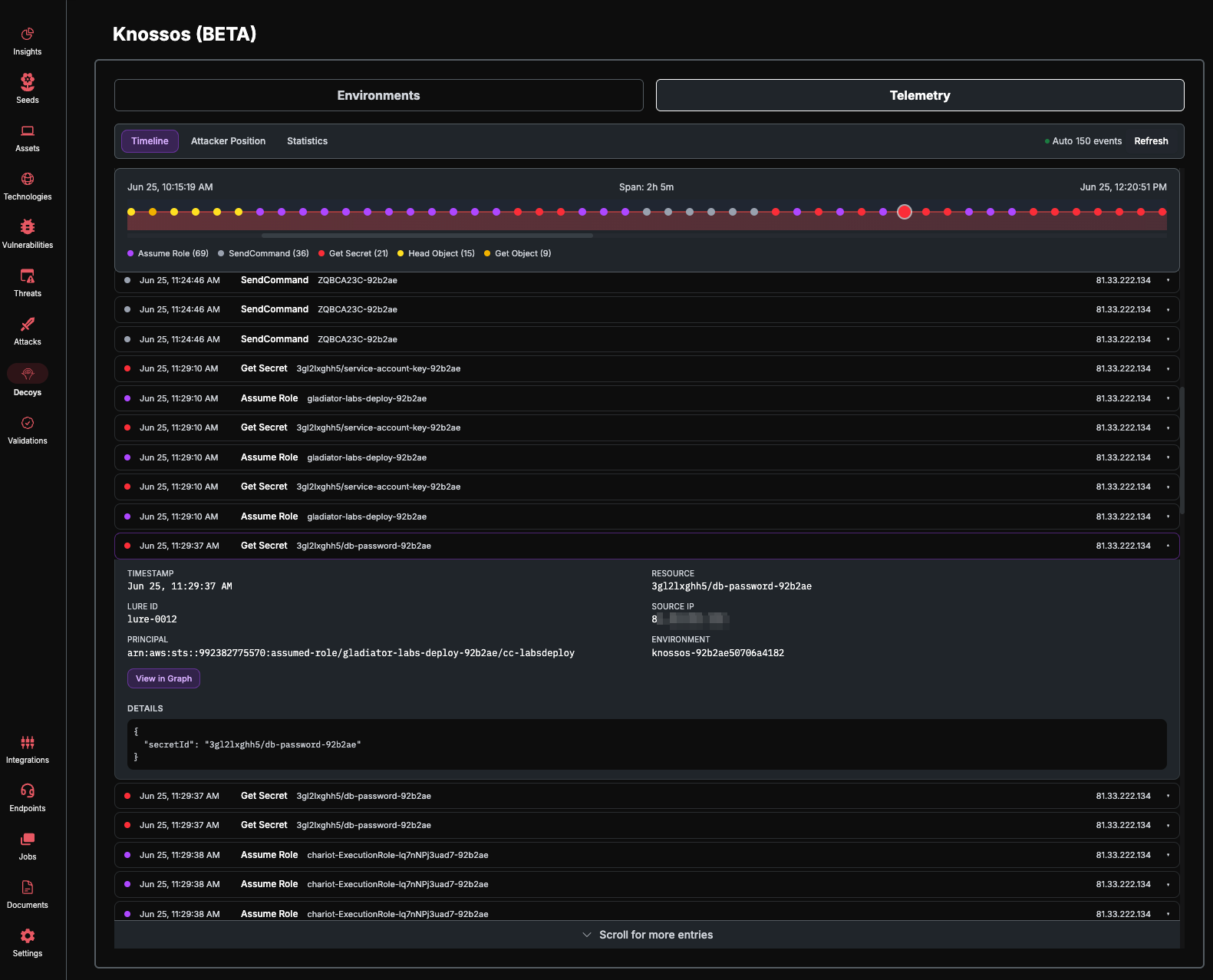Image resolution: width=1213 pixels, height=980 pixels.
Task: Click the vertical scrollbar of the events list
Action: 1182,450
